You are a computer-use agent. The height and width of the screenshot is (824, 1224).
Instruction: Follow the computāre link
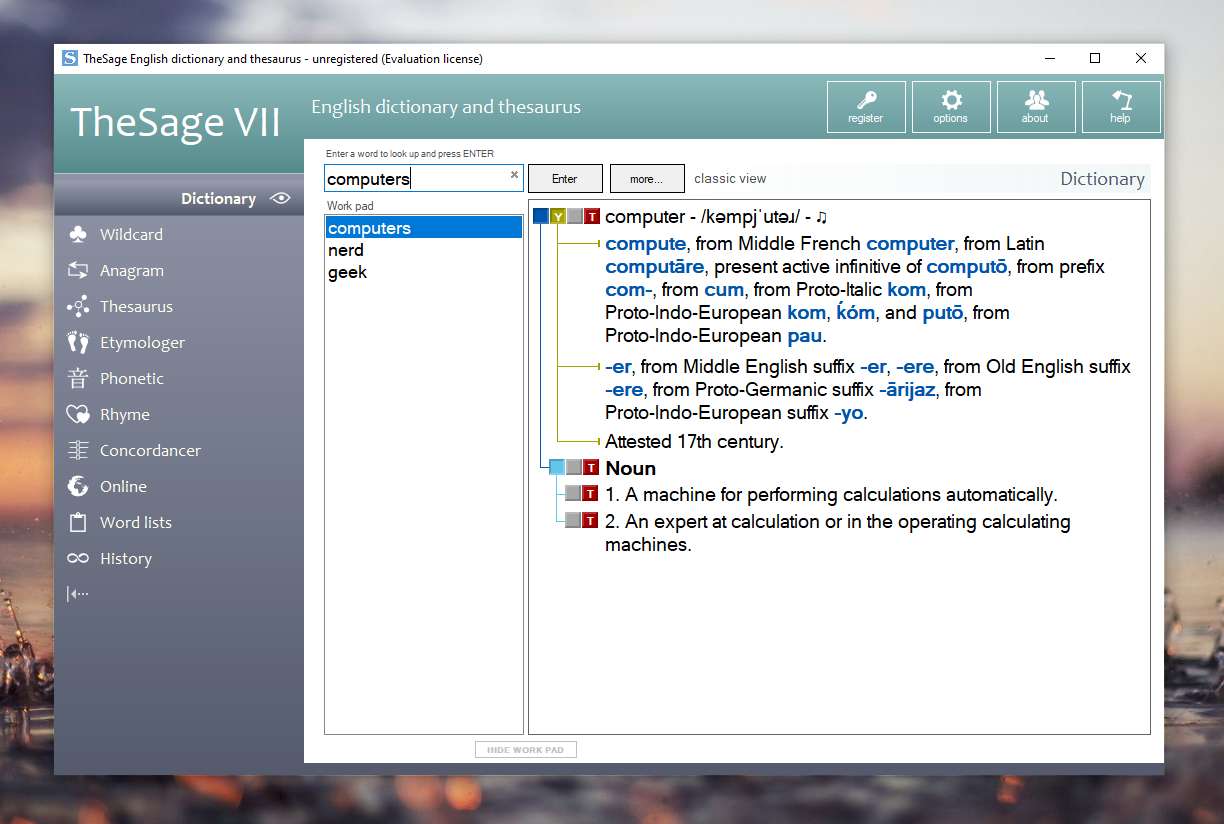655,266
